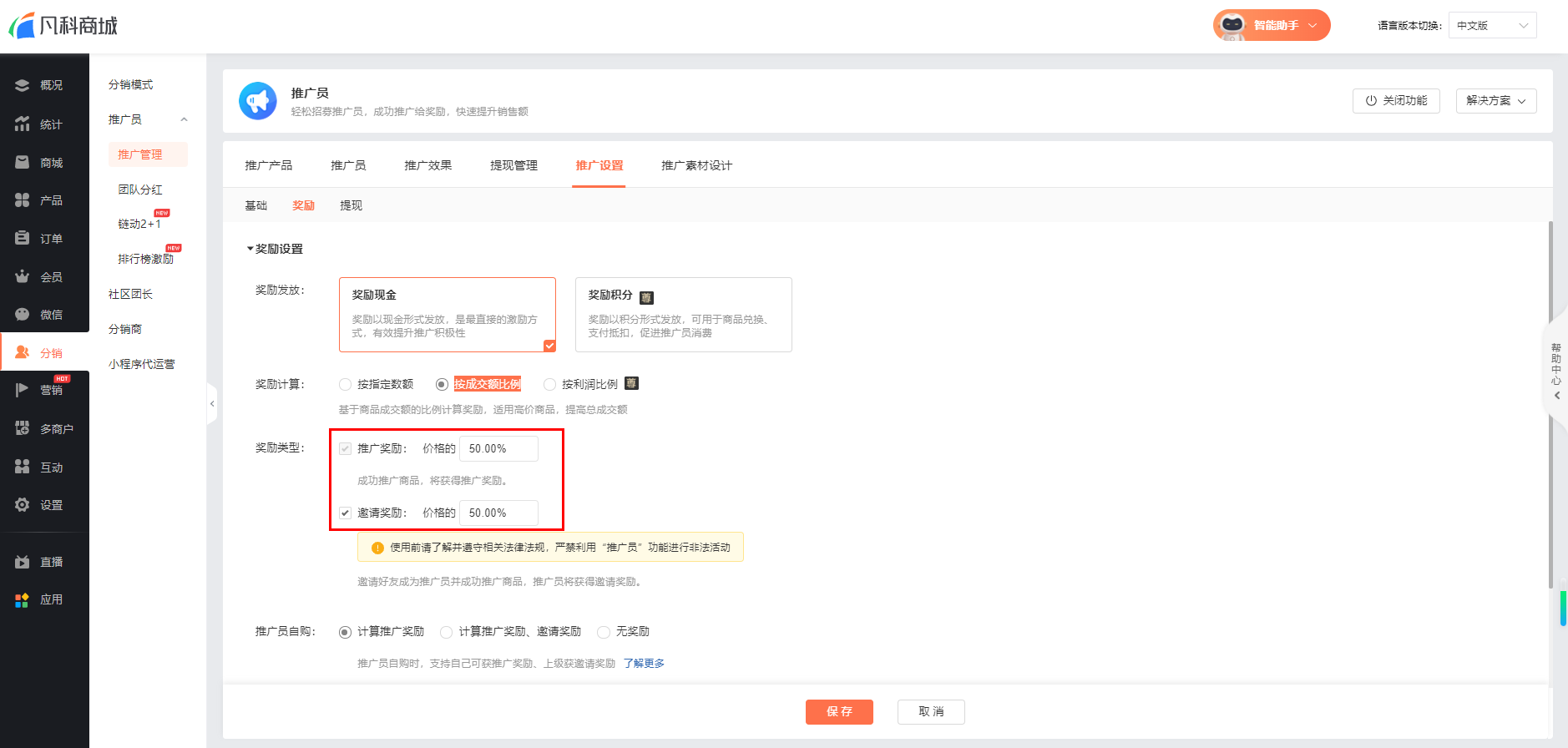Image resolution: width=1568 pixels, height=748 pixels.
Task: Select the 分销 distribution sidebar icon
Action: coord(23,353)
